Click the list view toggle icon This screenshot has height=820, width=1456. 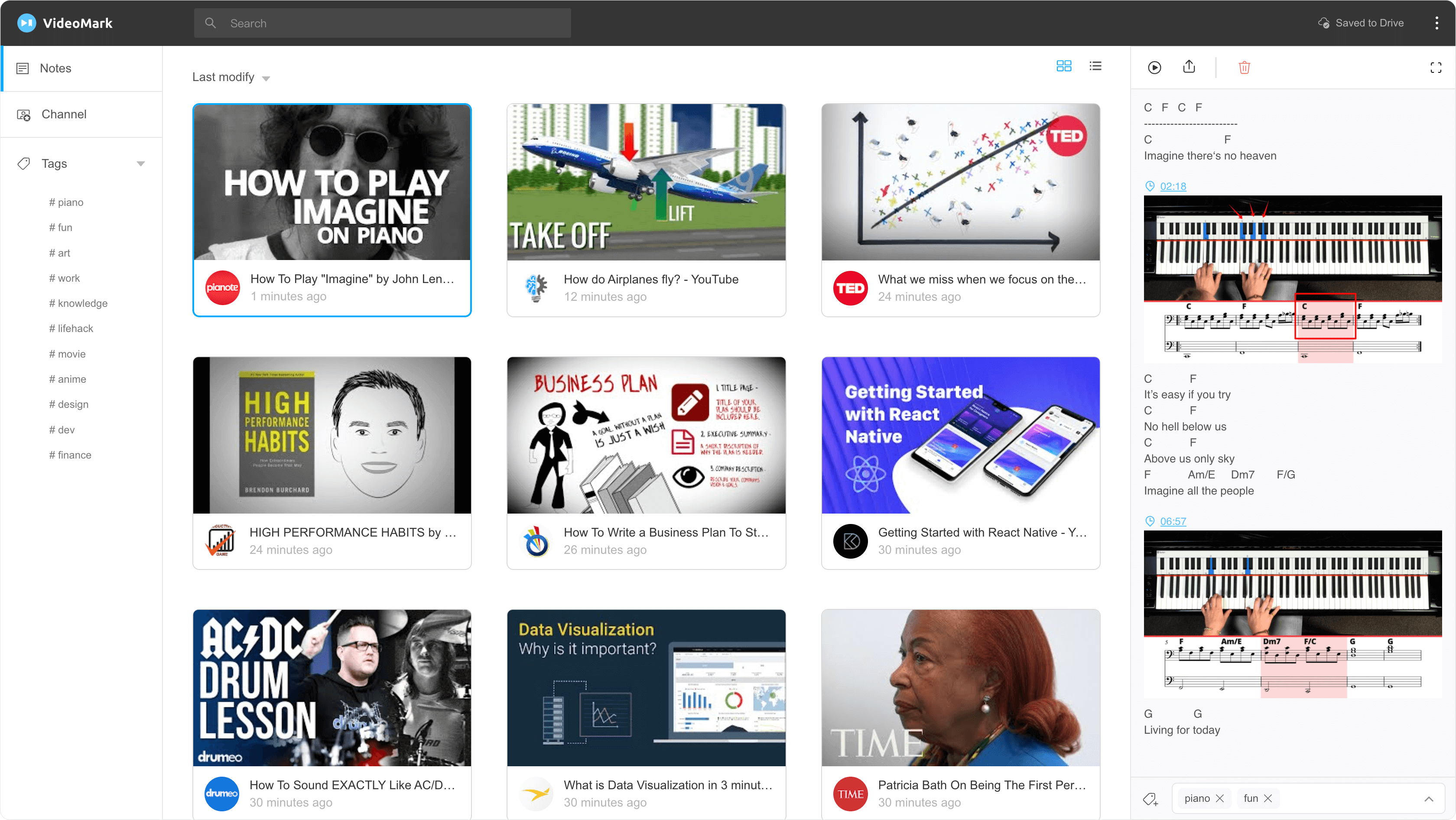point(1095,66)
